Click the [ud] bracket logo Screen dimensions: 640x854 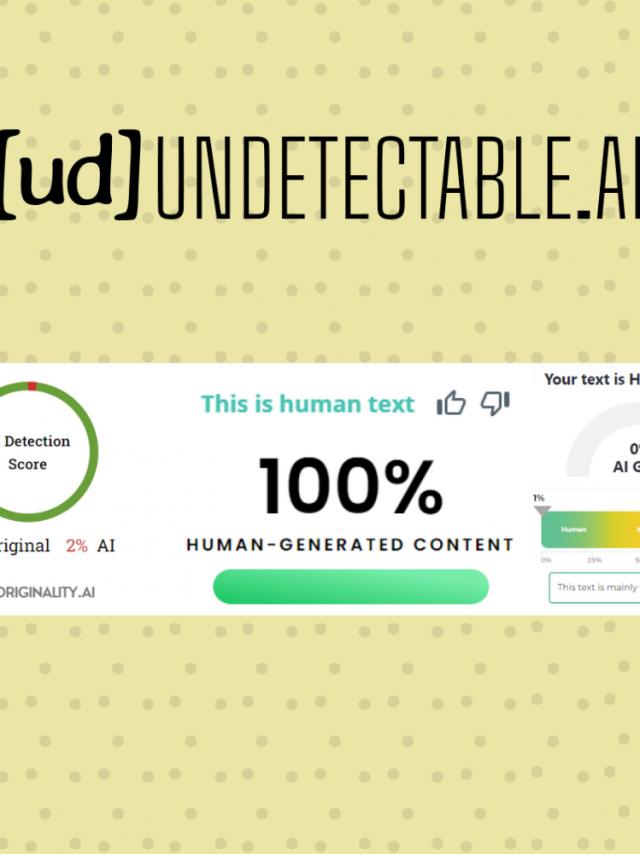pyautogui.click(x=69, y=186)
